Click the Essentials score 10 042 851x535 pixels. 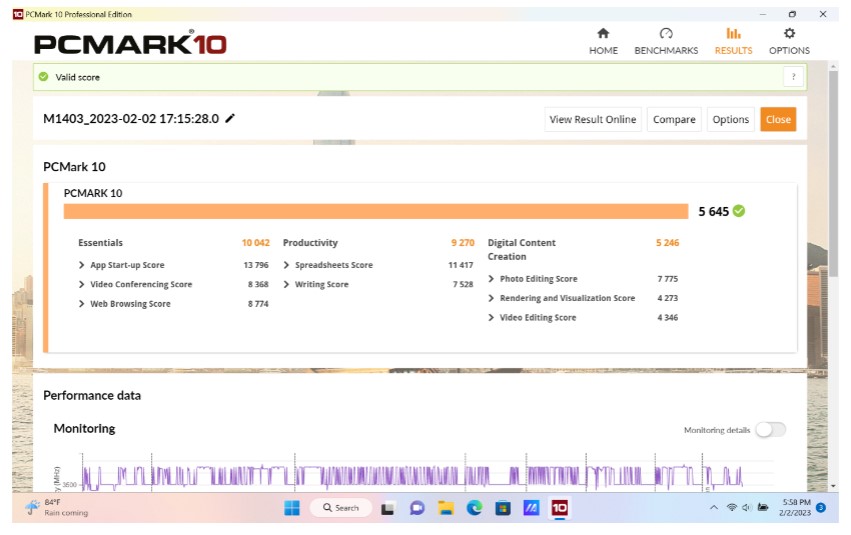pos(255,243)
